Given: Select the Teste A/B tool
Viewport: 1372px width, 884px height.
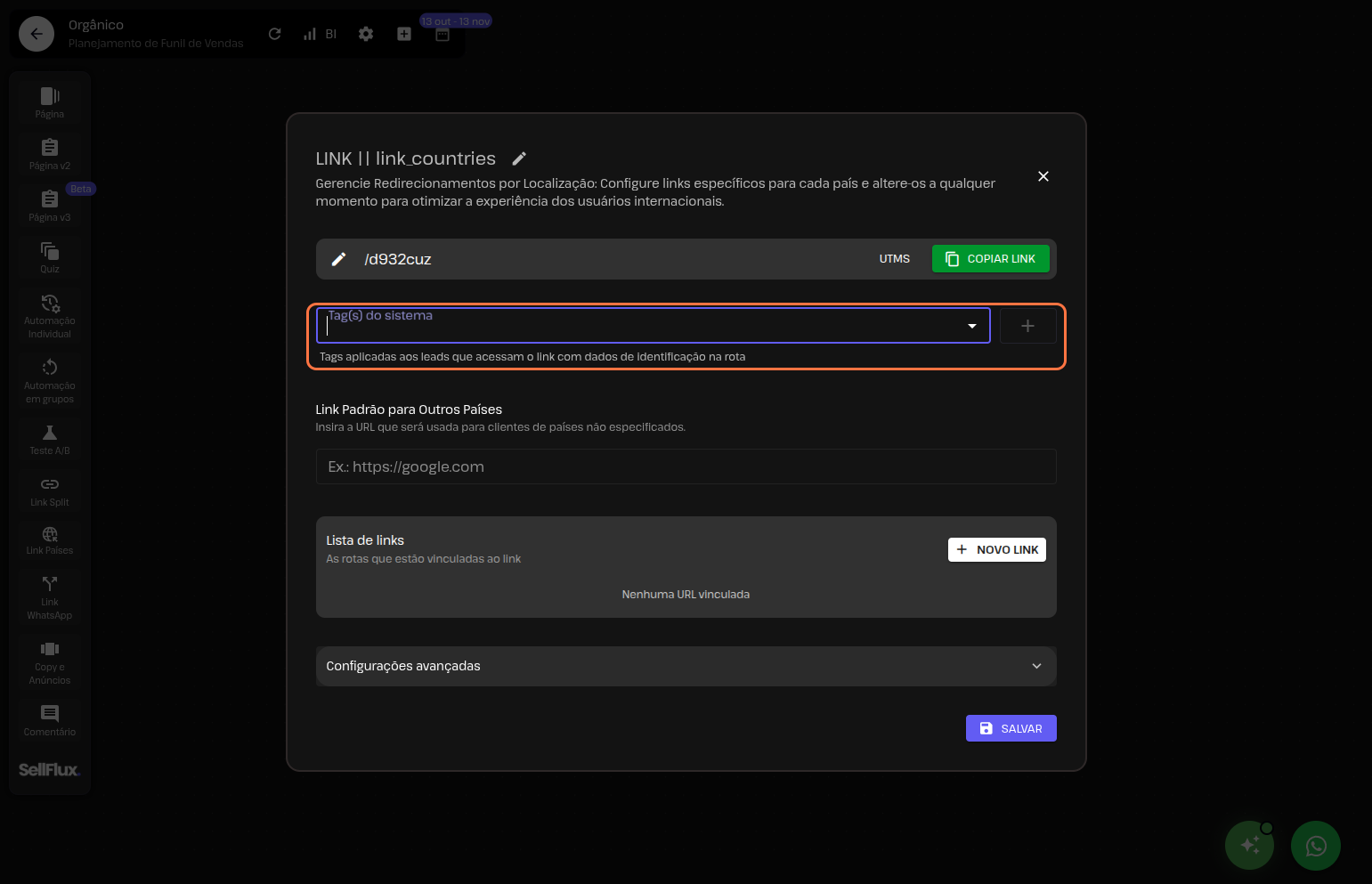Looking at the screenshot, I should tap(49, 438).
